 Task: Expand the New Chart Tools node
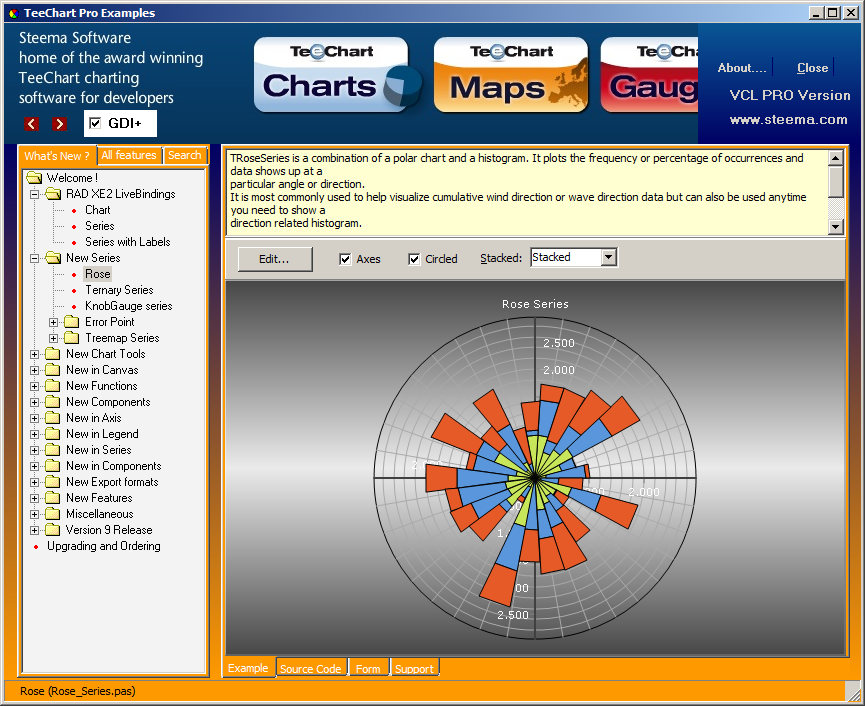[x=34, y=354]
